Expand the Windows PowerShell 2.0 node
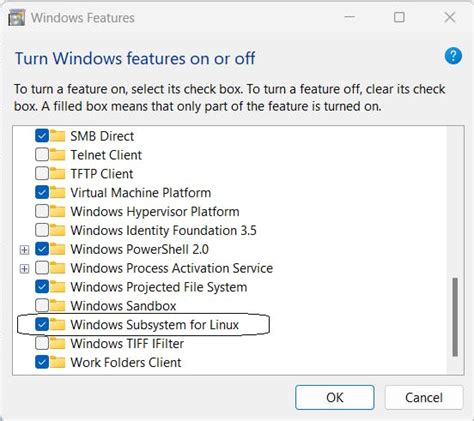This screenshot has height=421, width=474. (24, 250)
